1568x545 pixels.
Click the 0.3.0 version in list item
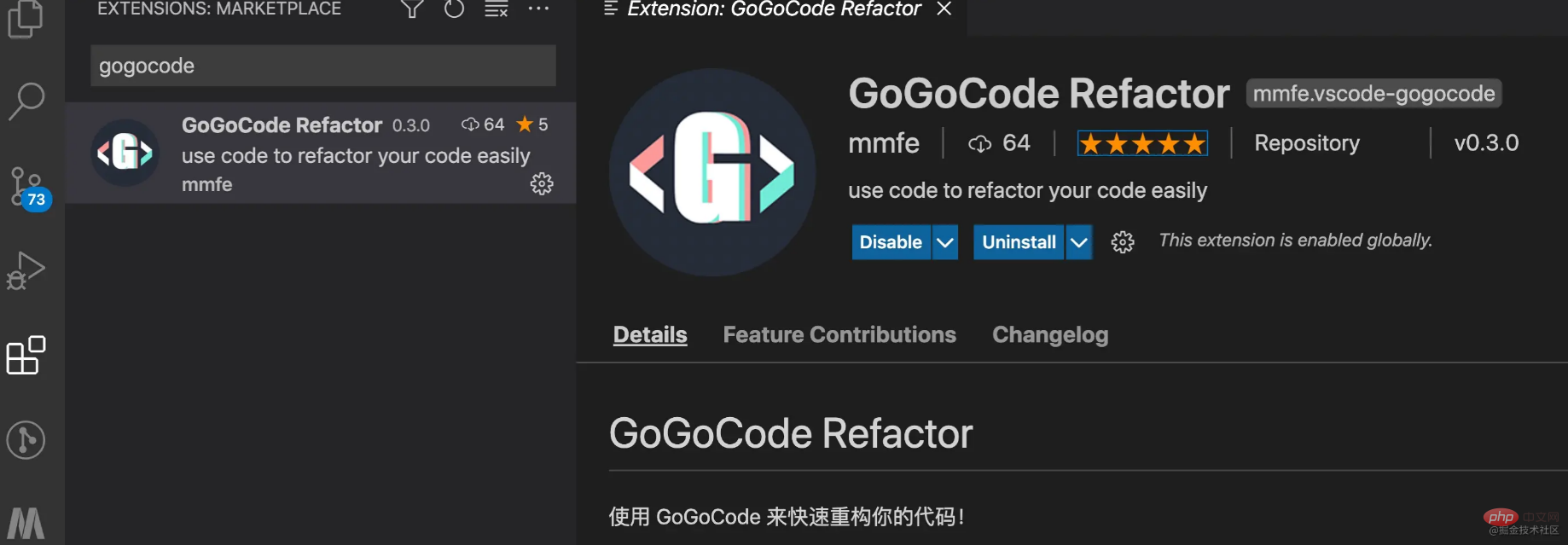point(411,125)
